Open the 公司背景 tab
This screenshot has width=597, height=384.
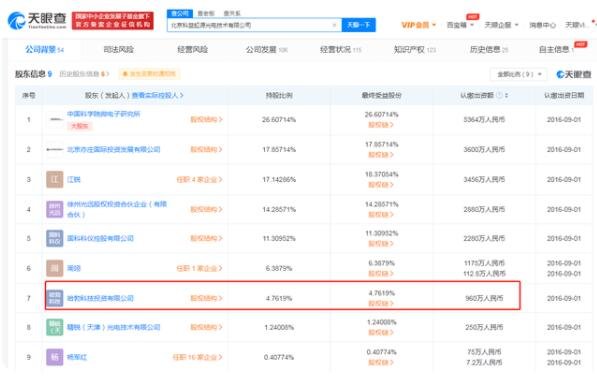point(44,49)
